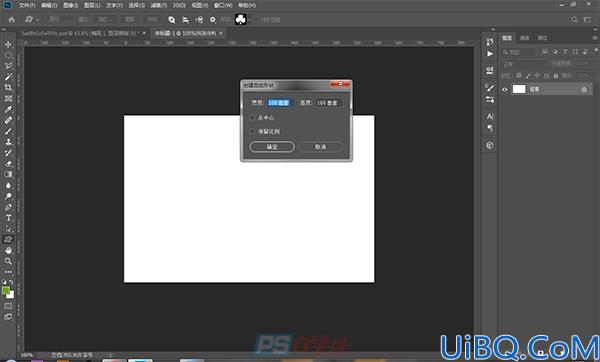Open the 文件(F) menu

pos(27,5)
